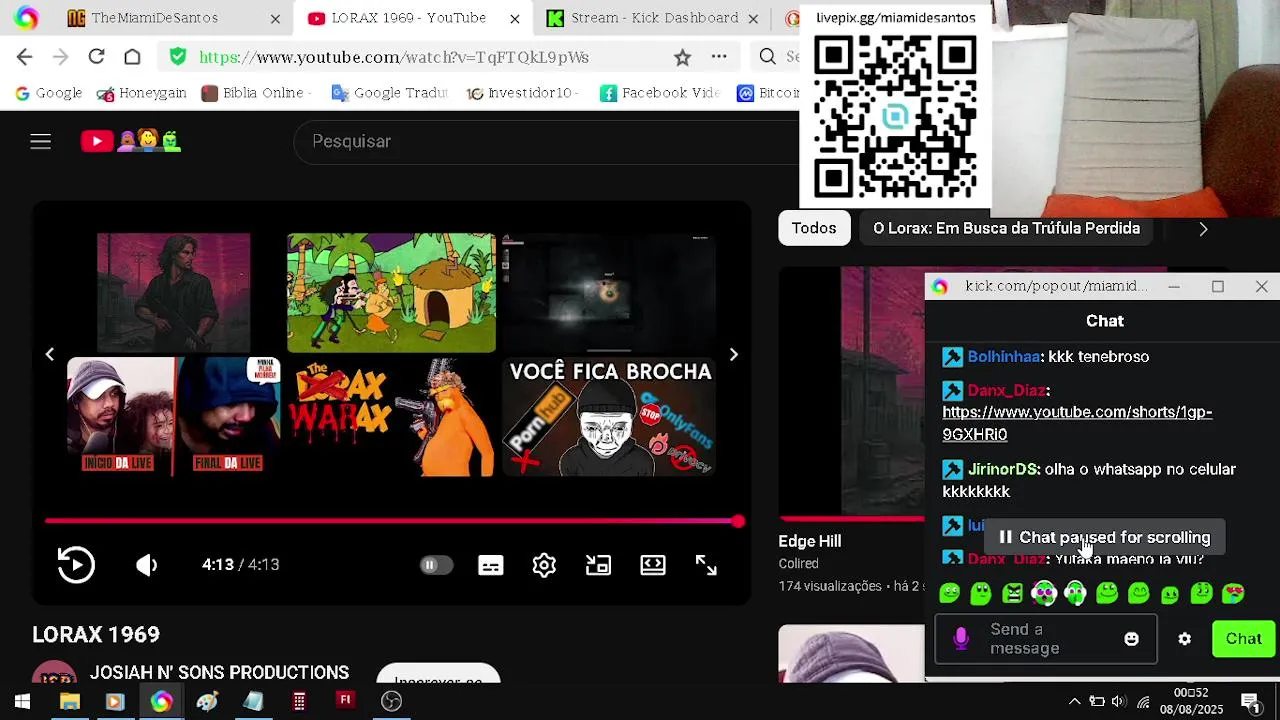Reload the YouTube page
1280x720 pixels.
[96, 57]
